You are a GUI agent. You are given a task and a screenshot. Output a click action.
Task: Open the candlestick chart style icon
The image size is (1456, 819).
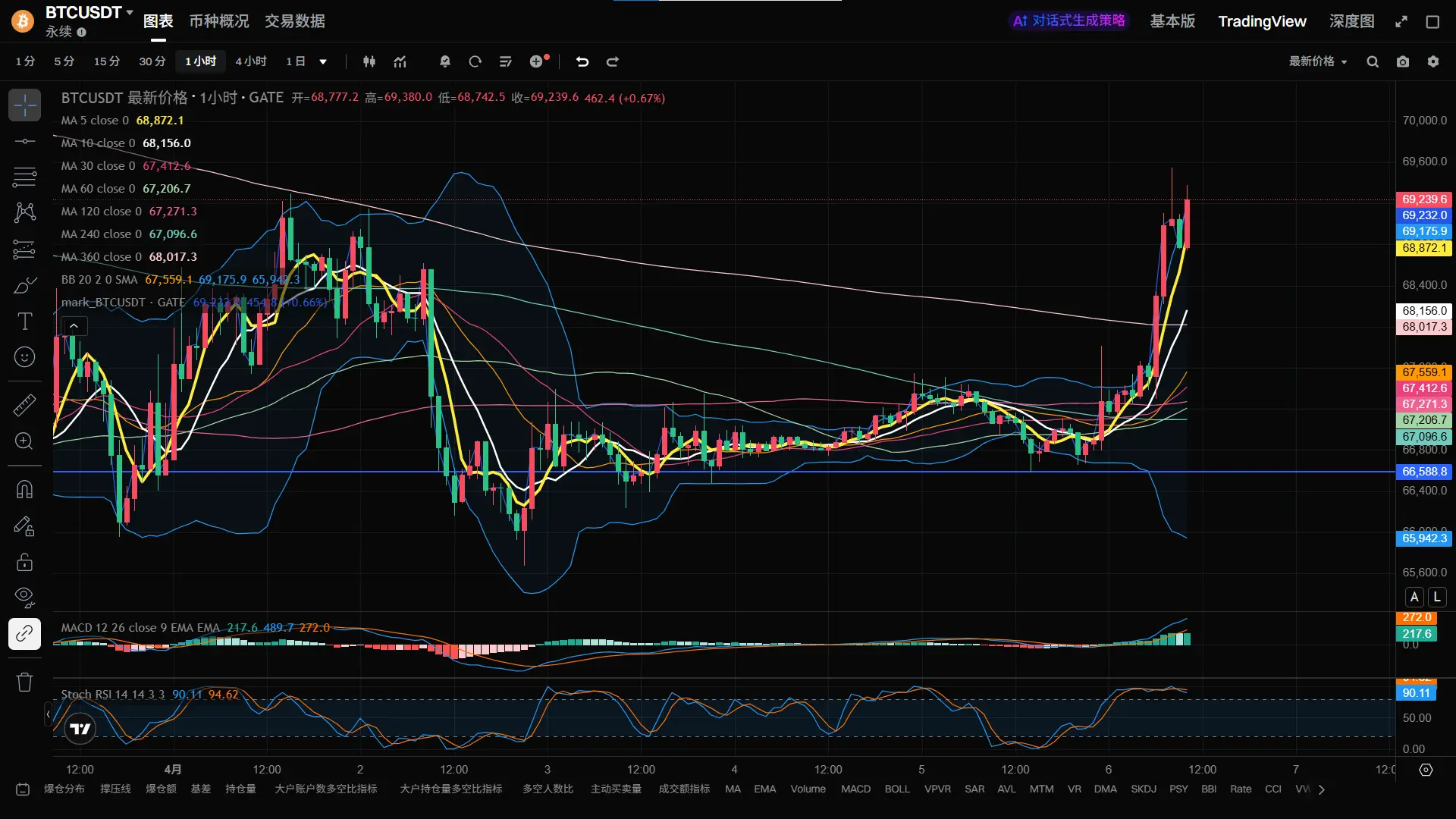[369, 61]
